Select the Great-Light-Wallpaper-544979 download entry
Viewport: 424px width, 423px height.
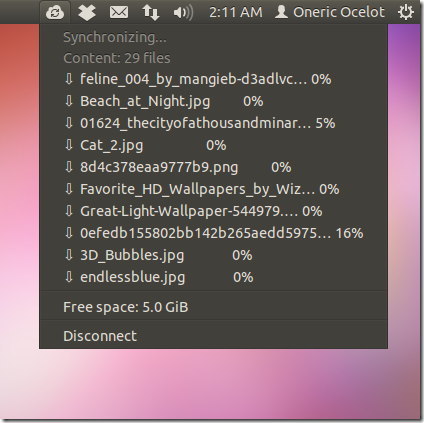pyautogui.click(x=213, y=211)
